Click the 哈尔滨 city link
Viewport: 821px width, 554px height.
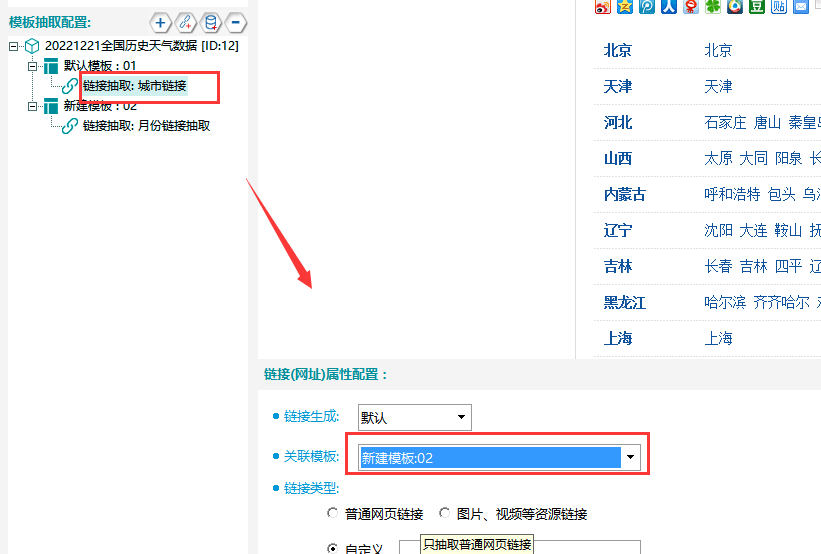coord(725,302)
